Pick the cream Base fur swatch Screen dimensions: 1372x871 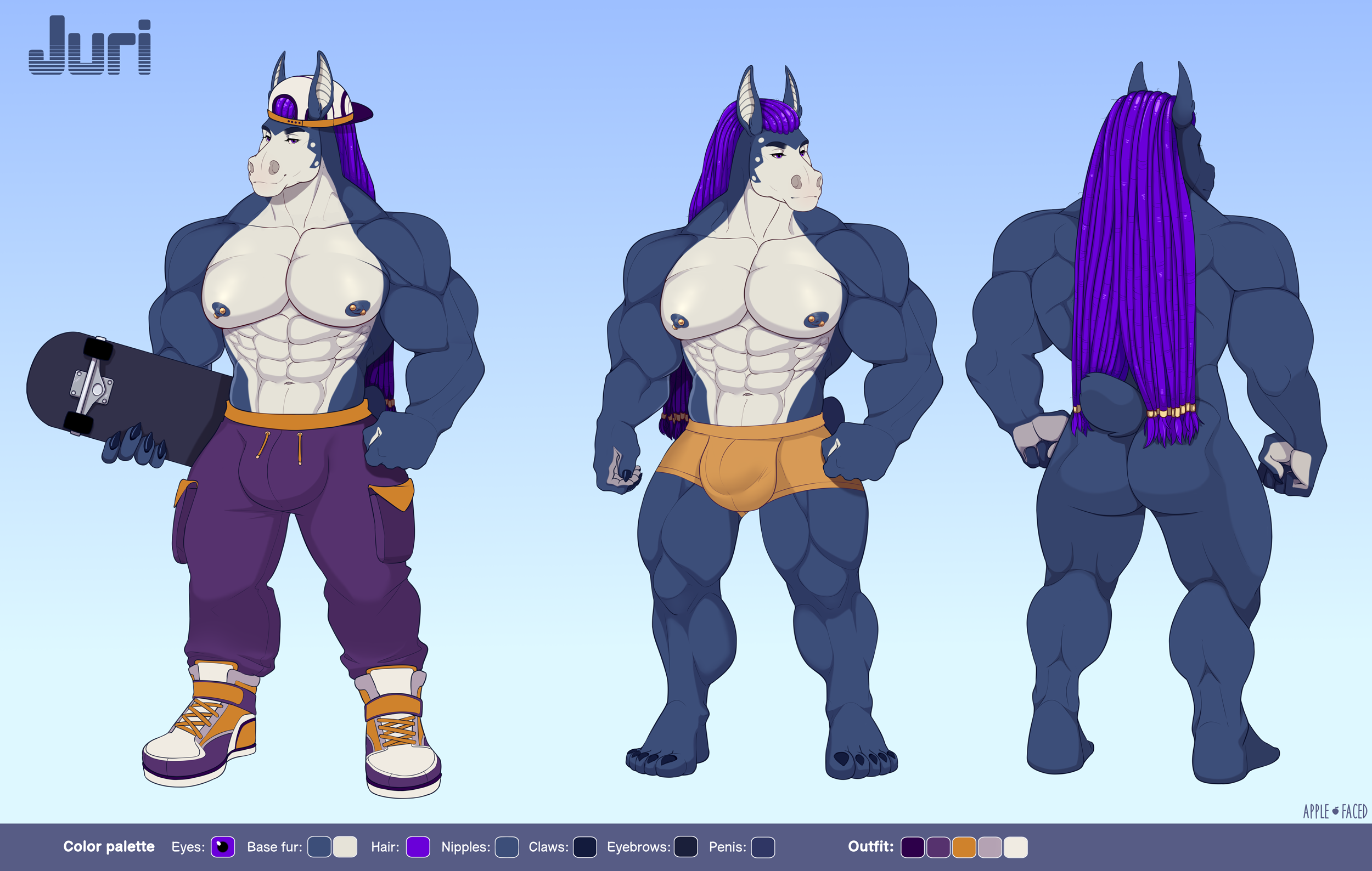click(x=345, y=846)
